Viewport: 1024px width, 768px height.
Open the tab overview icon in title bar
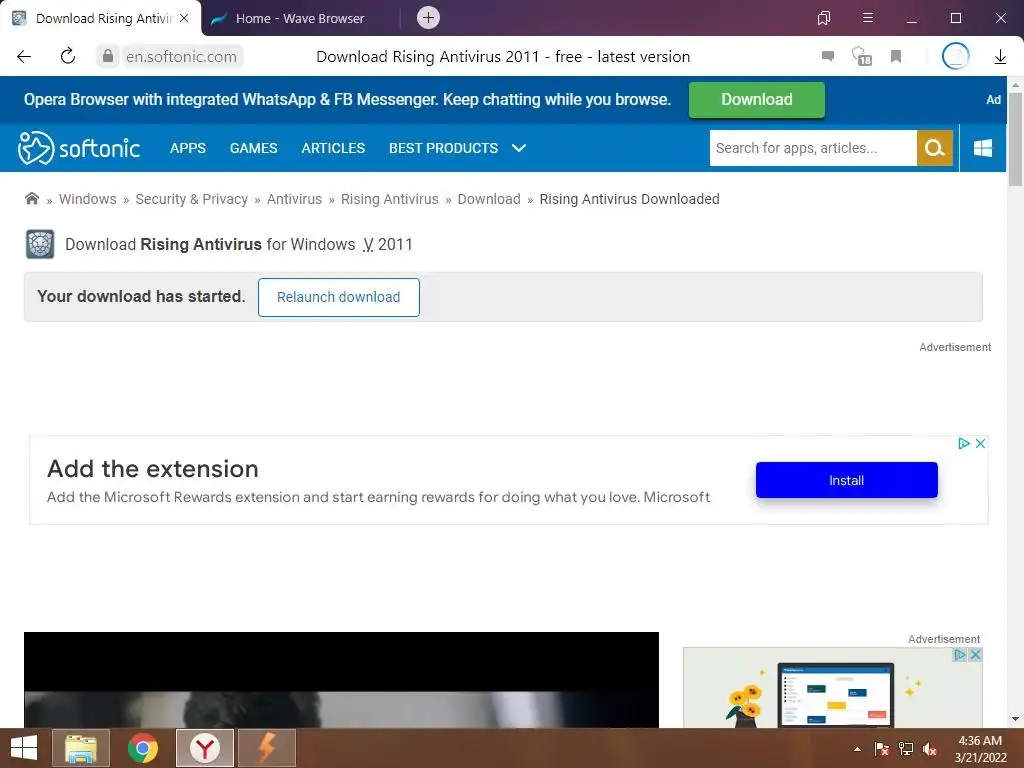(824, 18)
